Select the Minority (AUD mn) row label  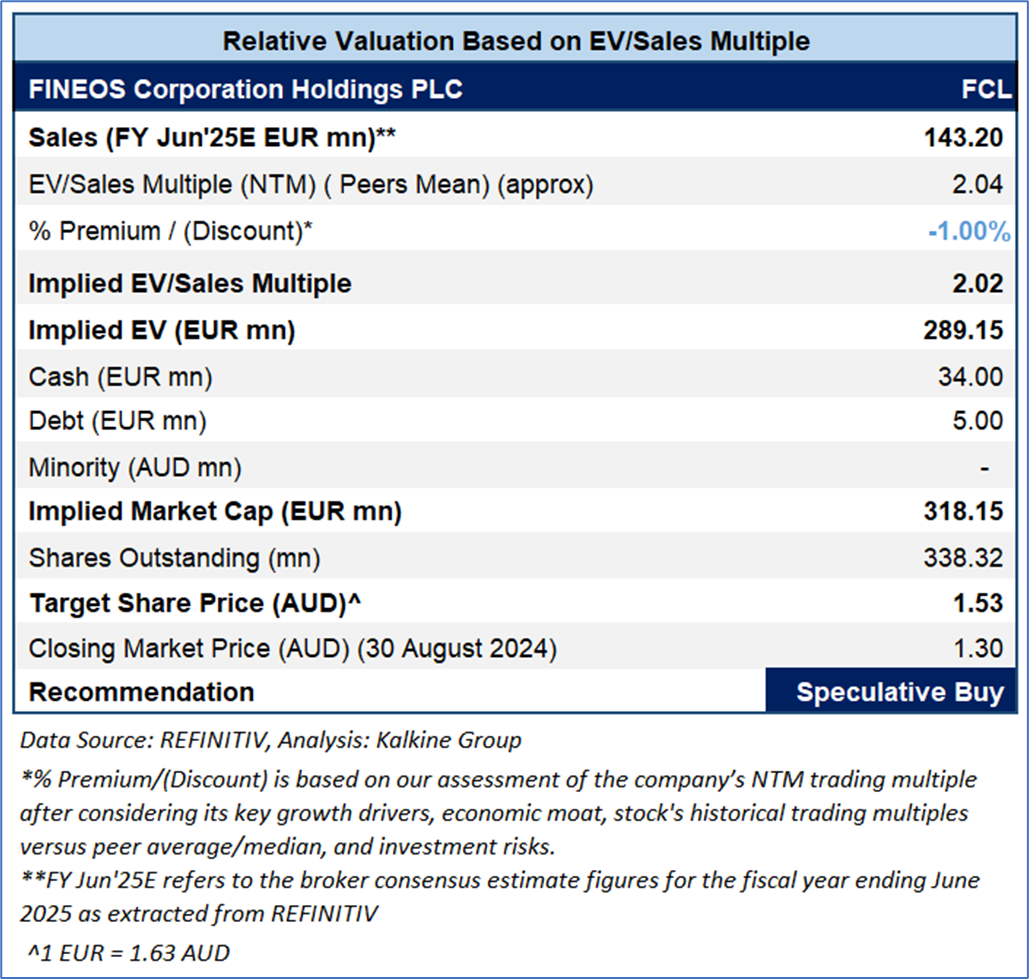pyautogui.click(x=135, y=467)
